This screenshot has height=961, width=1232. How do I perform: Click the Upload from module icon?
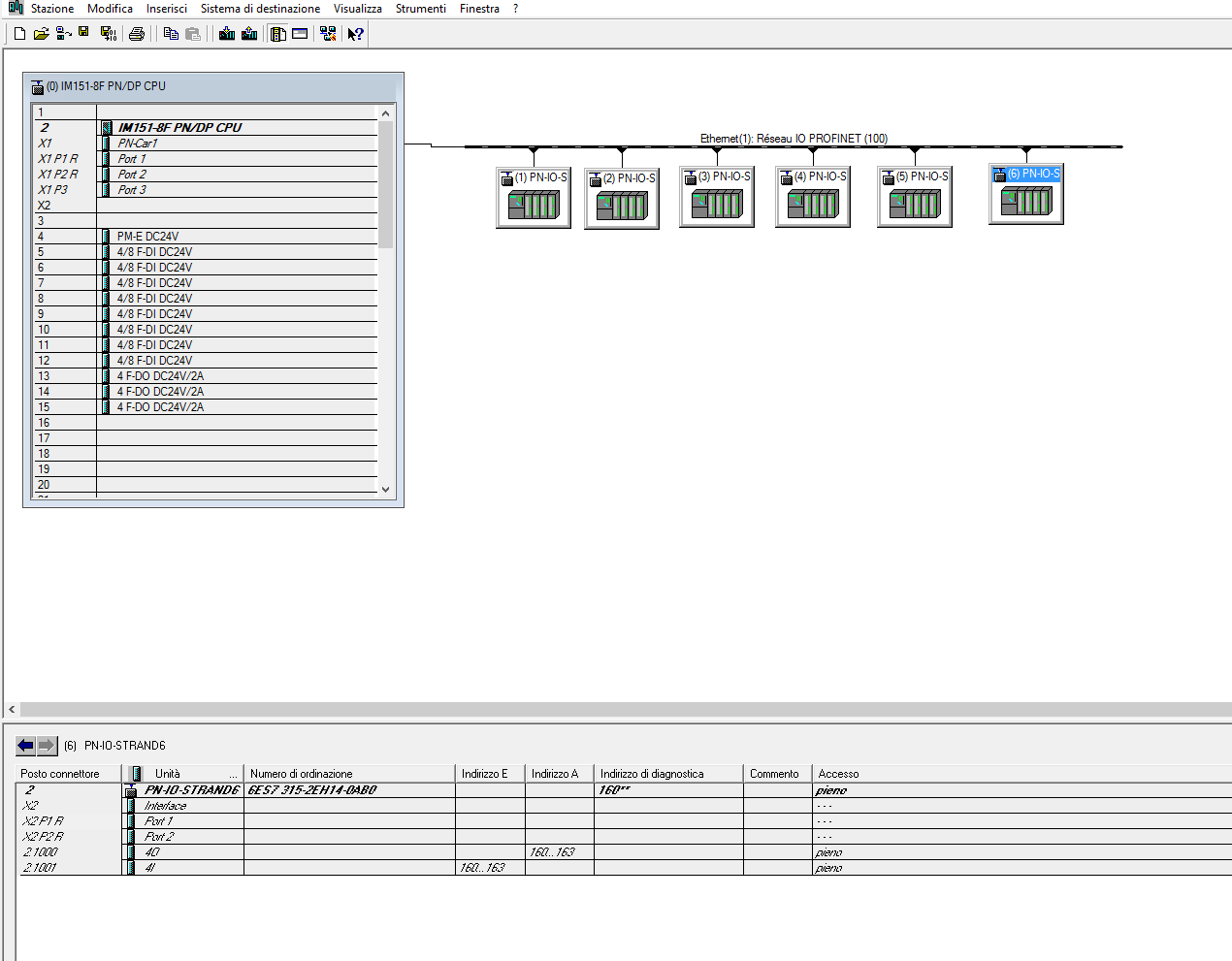click(249, 34)
